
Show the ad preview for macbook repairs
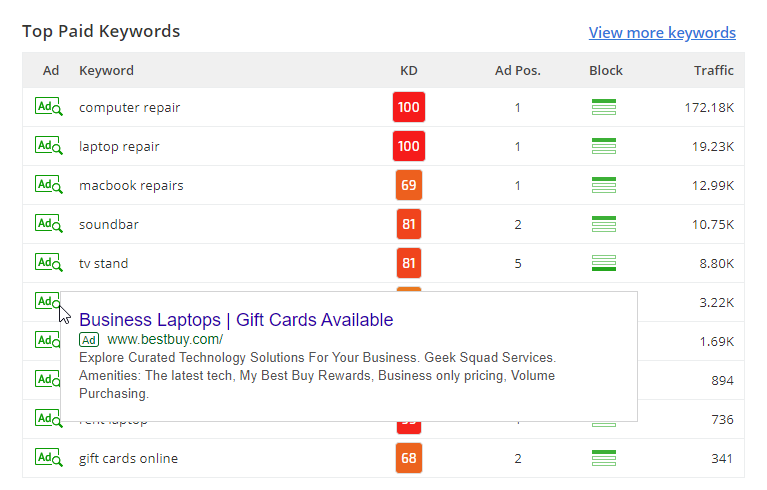48,185
